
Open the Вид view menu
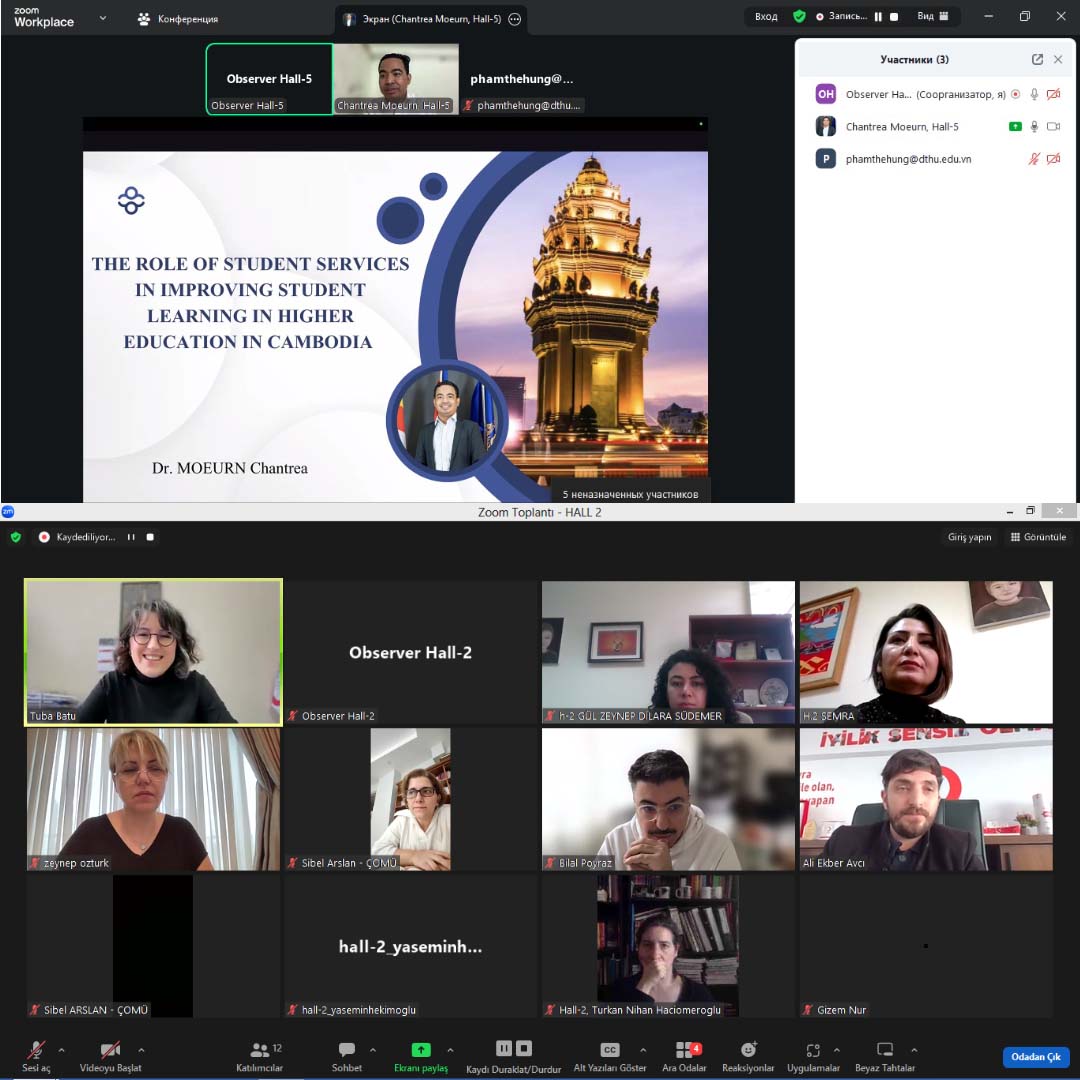[x=932, y=17]
